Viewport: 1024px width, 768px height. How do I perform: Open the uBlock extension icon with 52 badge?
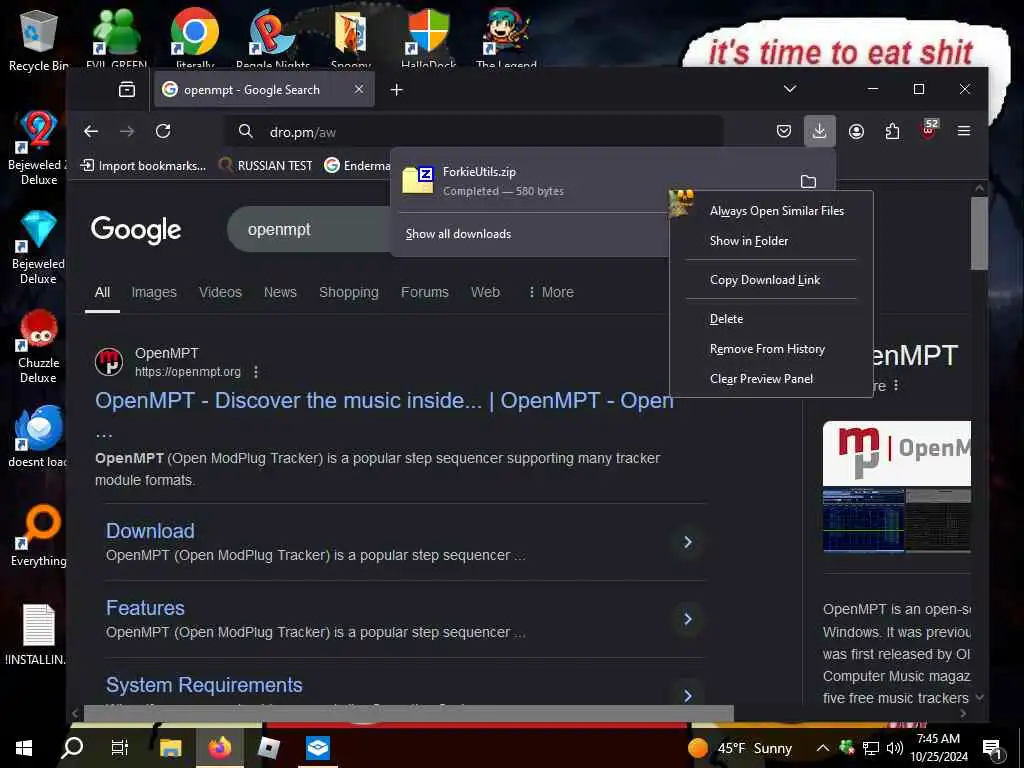[928, 129]
